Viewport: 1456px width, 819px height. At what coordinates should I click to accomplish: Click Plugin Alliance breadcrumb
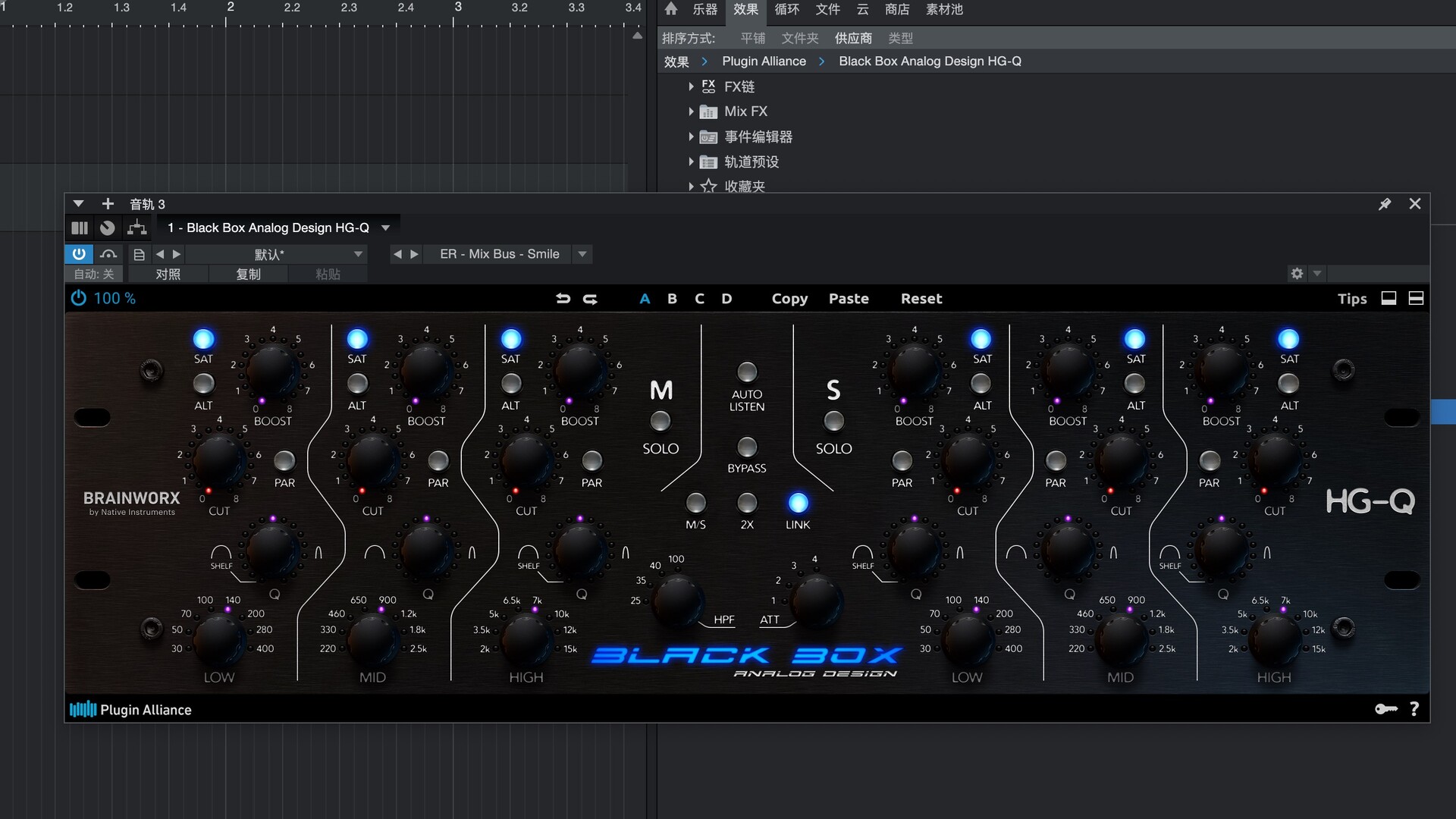[764, 61]
